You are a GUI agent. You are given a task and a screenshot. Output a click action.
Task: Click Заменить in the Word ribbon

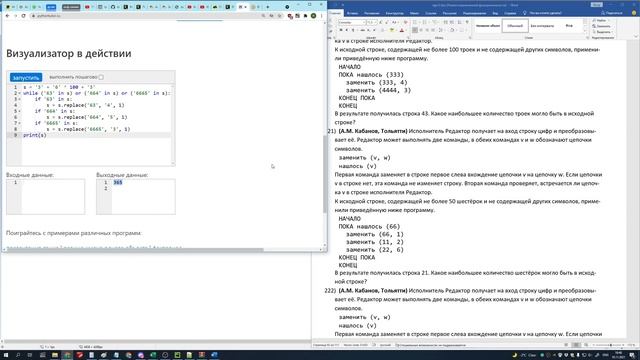[x=601, y=26]
